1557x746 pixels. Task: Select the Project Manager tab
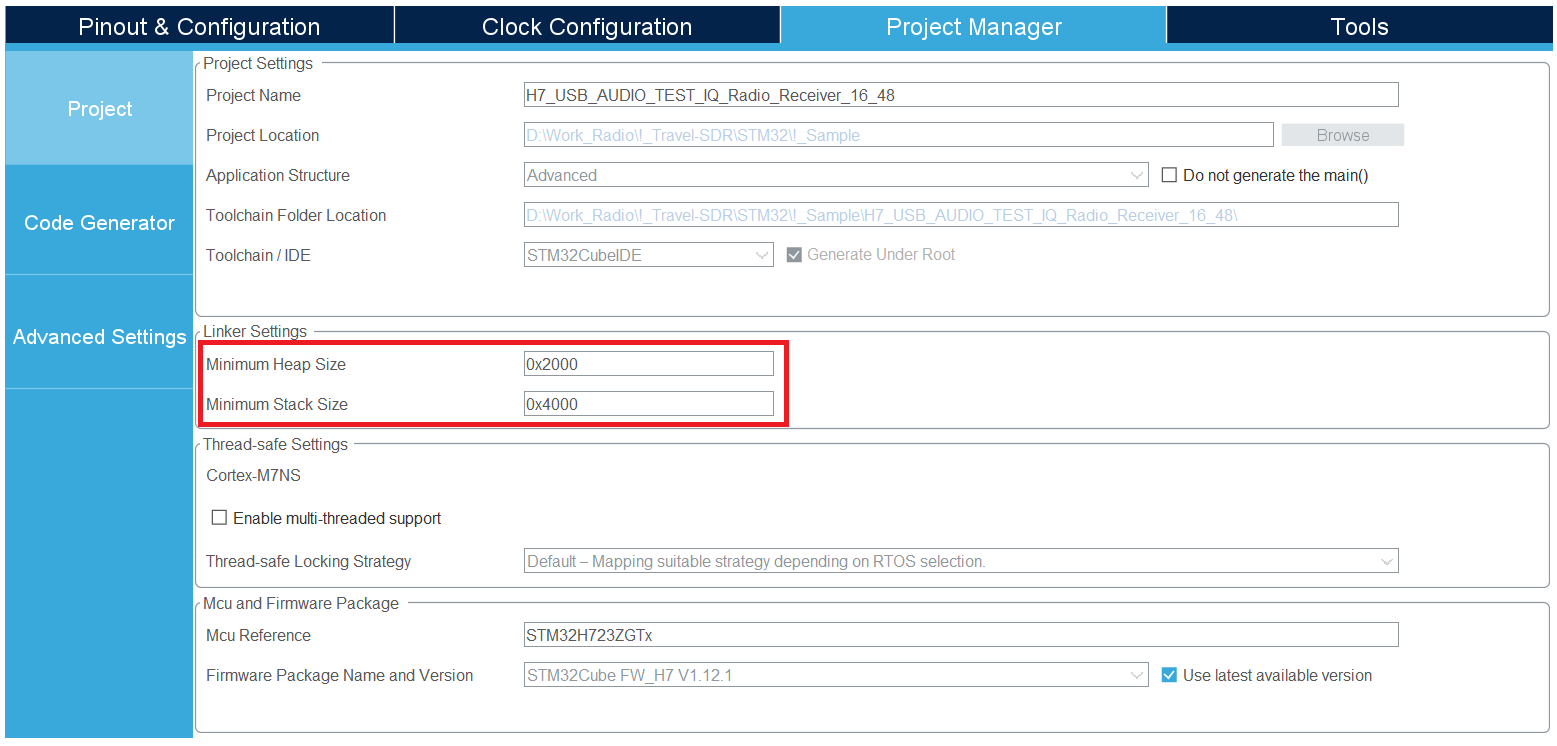click(x=973, y=27)
